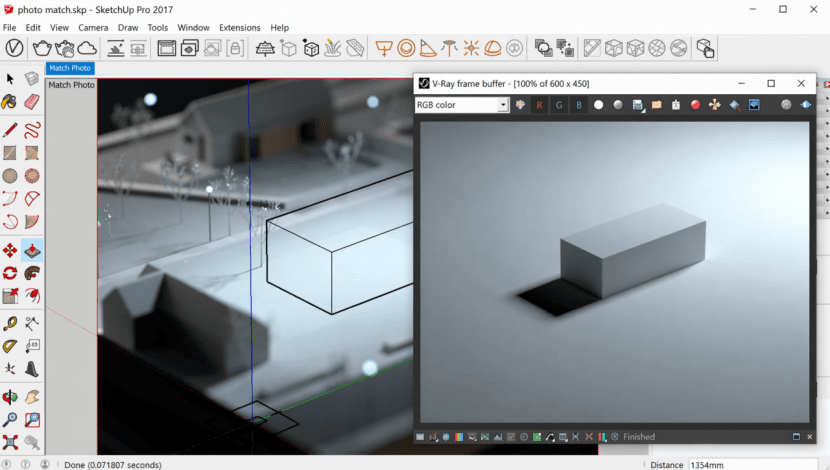Image resolution: width=830 pixels, height=470 pixels.
Task: Select the Zoom Extents tool
Action: [10, 442]
